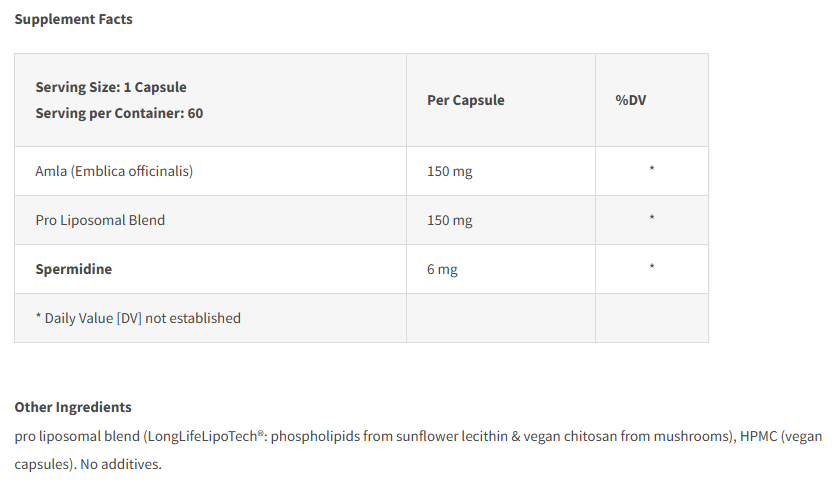Click 150 mg in Pro Liposomal Blend row
832x483 pixels.
click(x=449, y=220)
